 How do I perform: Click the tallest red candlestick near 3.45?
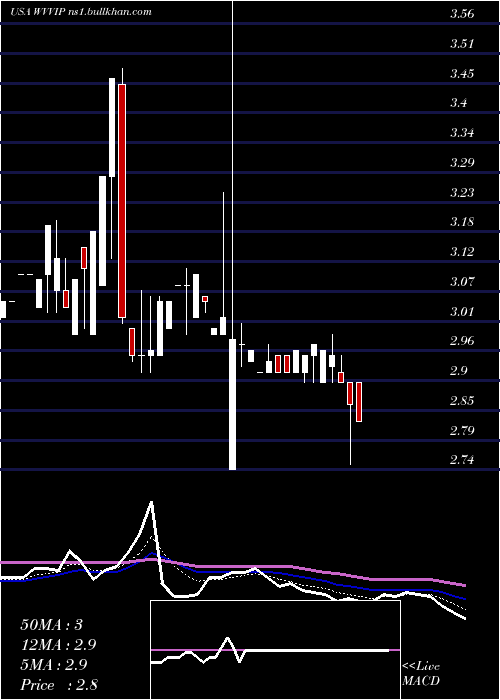(122, 200)
